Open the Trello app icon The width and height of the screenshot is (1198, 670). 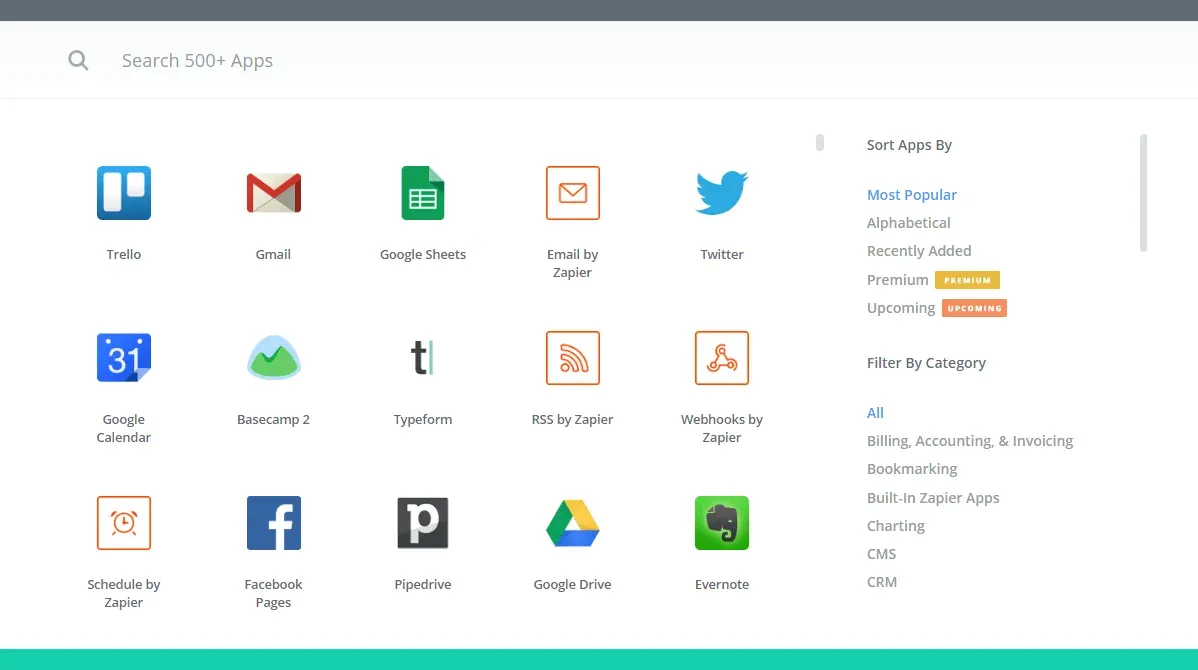[x=124, y=193]
